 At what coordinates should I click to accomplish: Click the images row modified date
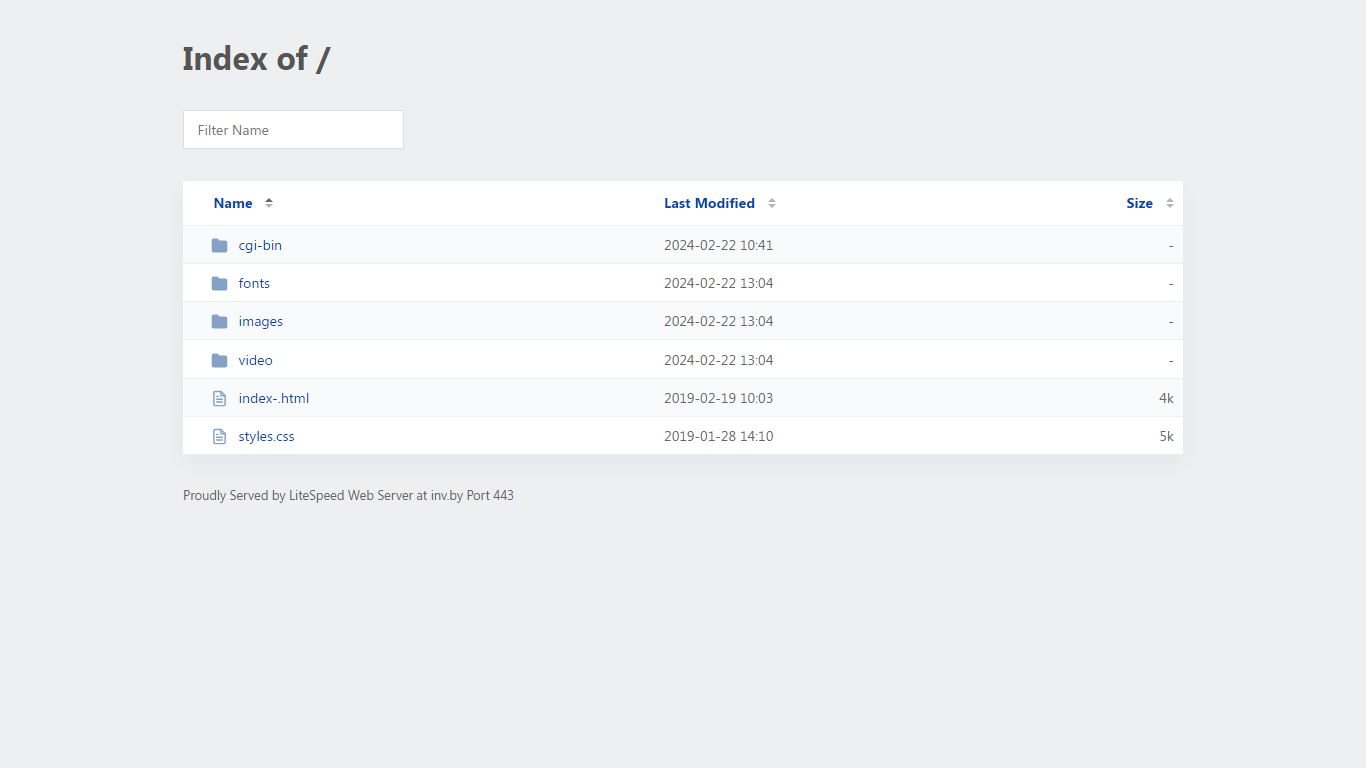[718, 321]
